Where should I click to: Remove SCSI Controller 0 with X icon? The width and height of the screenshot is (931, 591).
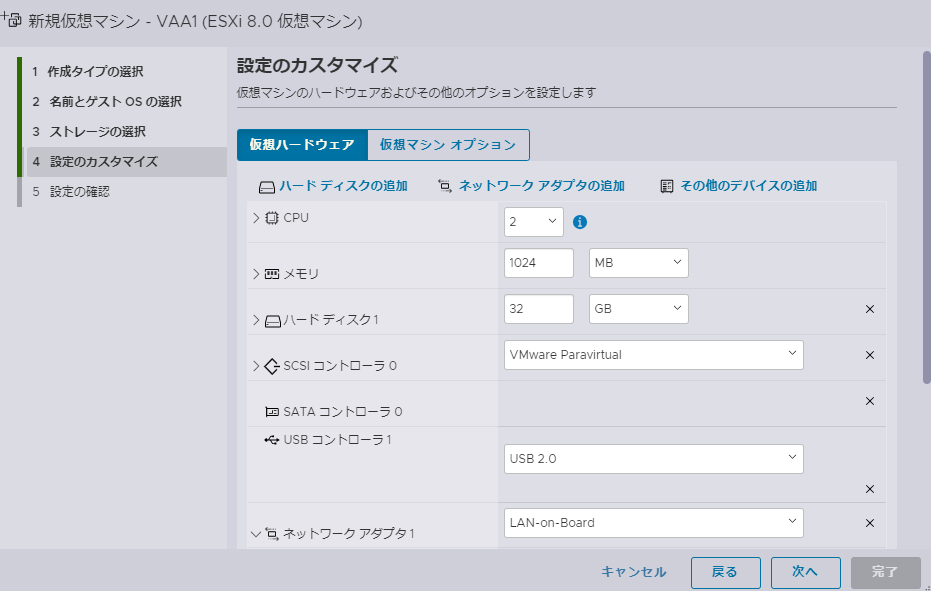(869, 355)
